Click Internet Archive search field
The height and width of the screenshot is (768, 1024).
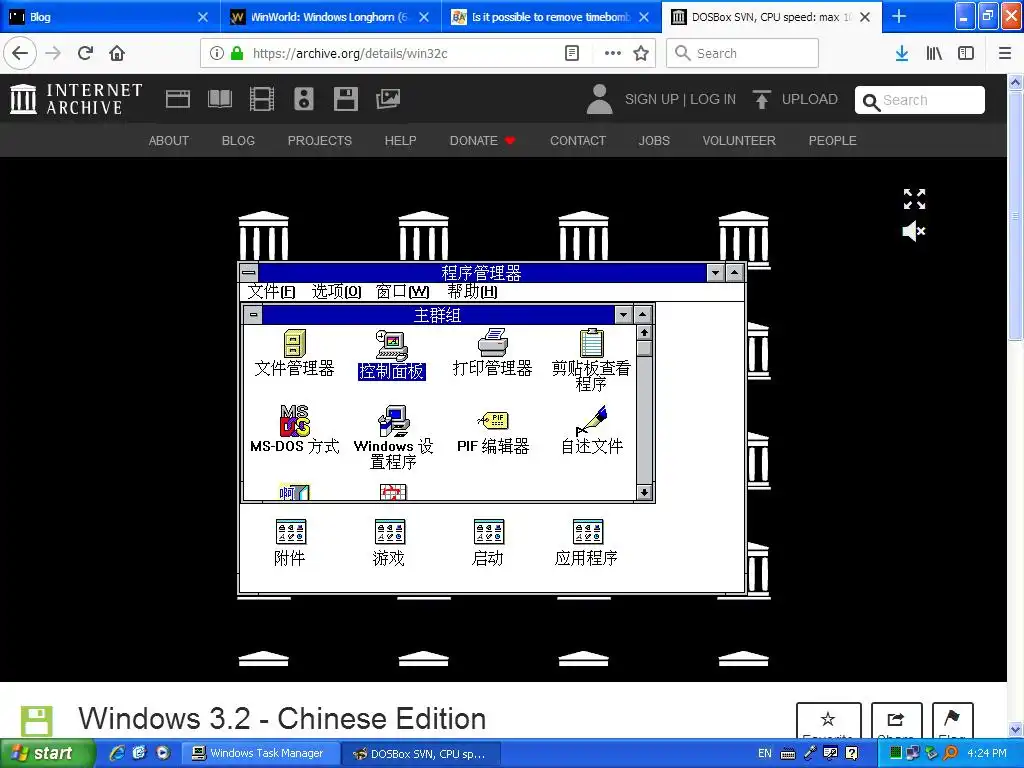[920, 100]
